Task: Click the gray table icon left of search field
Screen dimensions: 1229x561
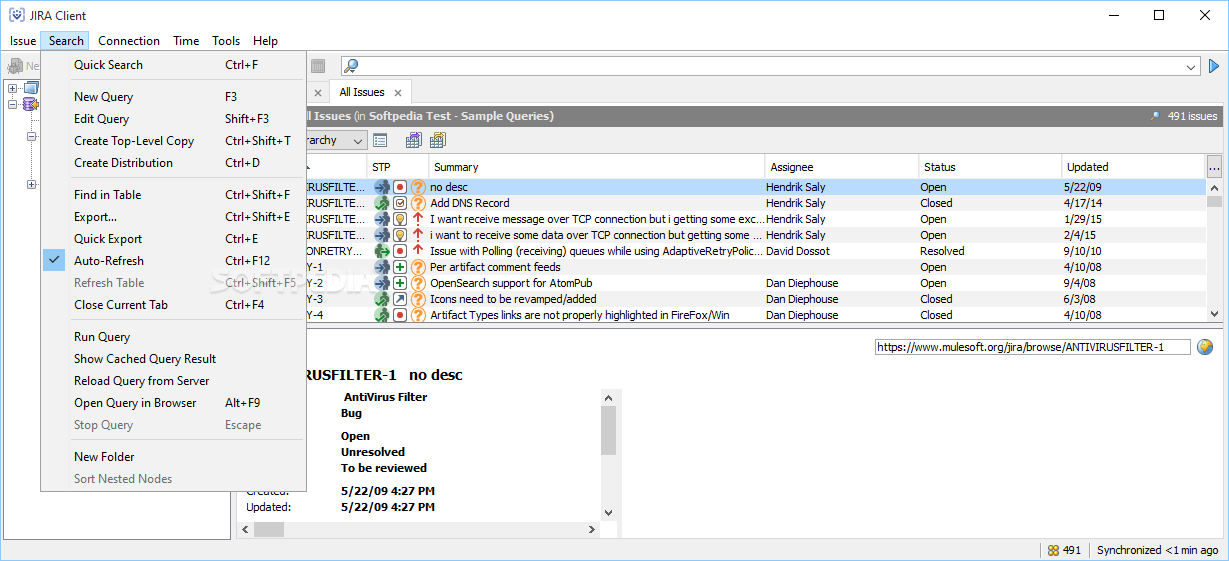Action: 318,66
